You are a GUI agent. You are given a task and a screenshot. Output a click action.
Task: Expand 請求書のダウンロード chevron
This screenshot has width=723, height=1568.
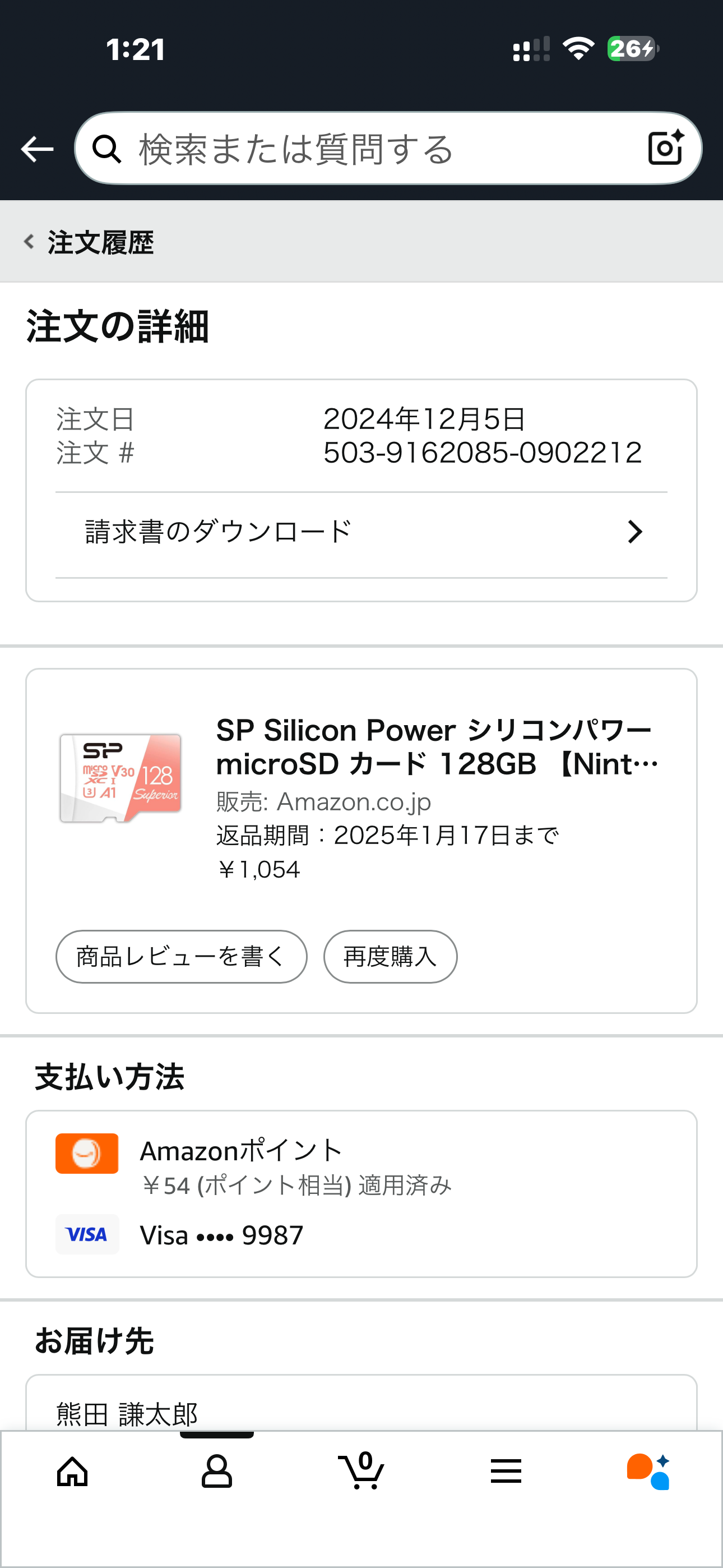635,532
